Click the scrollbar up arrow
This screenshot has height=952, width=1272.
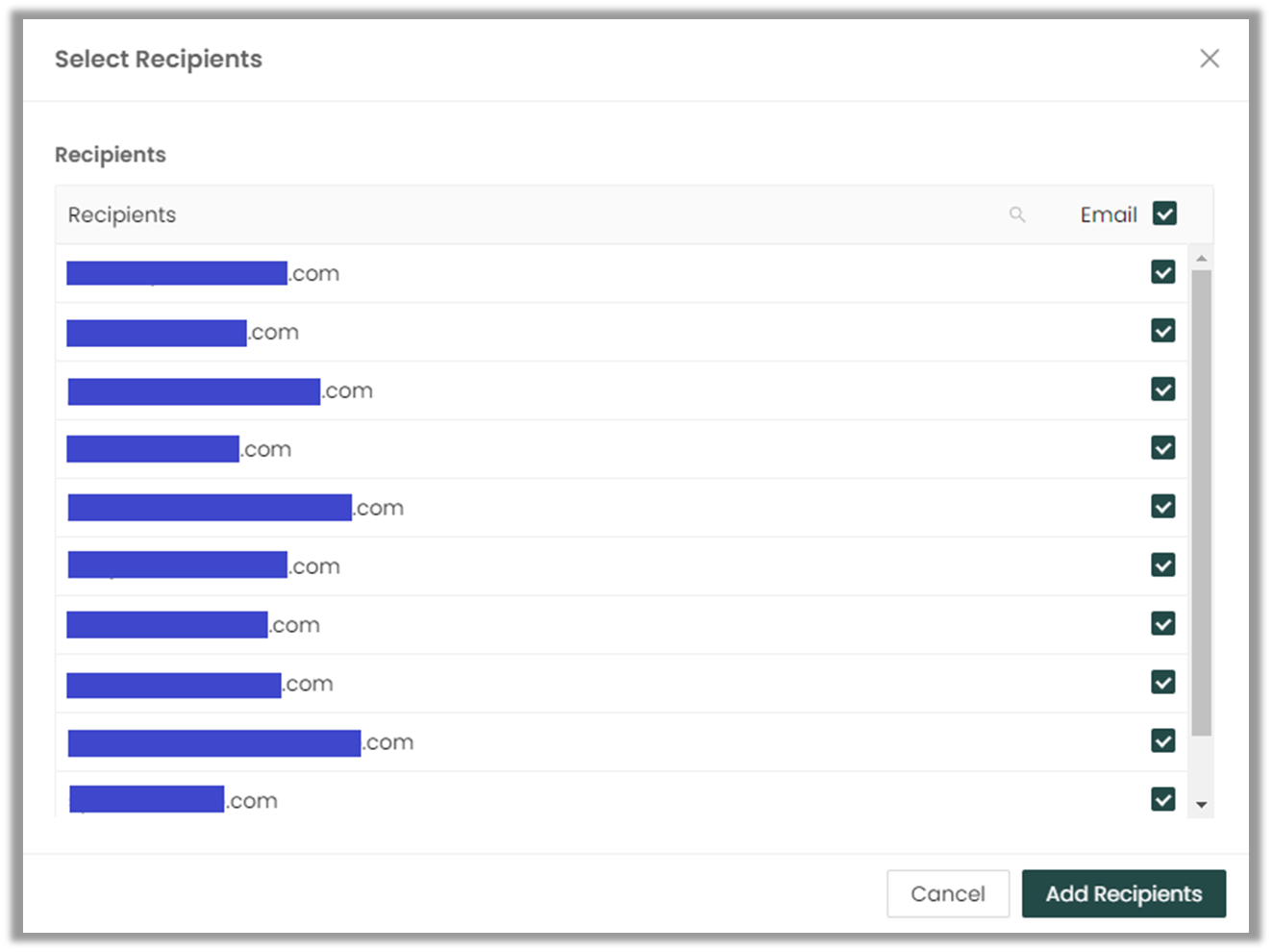1201,259
